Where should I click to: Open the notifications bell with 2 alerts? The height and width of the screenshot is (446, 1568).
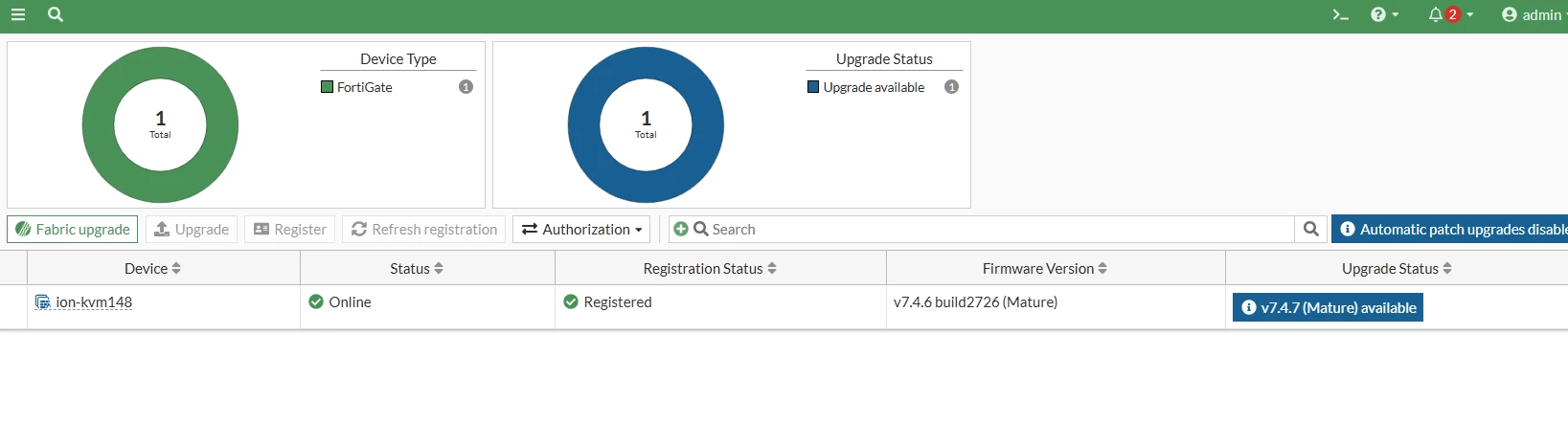[x=1450, y=14]
